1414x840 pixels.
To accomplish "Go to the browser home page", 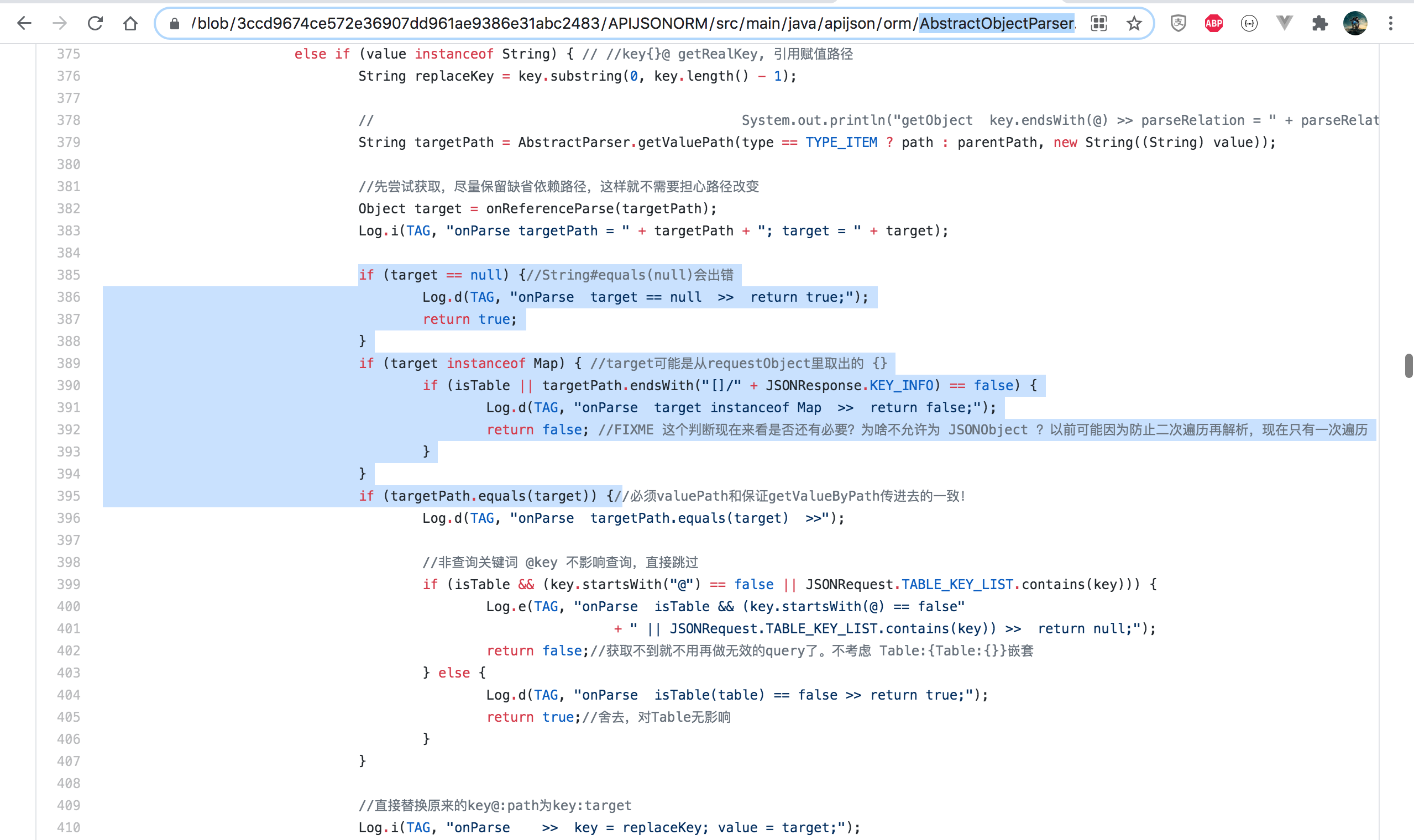I will pos(130,23).
